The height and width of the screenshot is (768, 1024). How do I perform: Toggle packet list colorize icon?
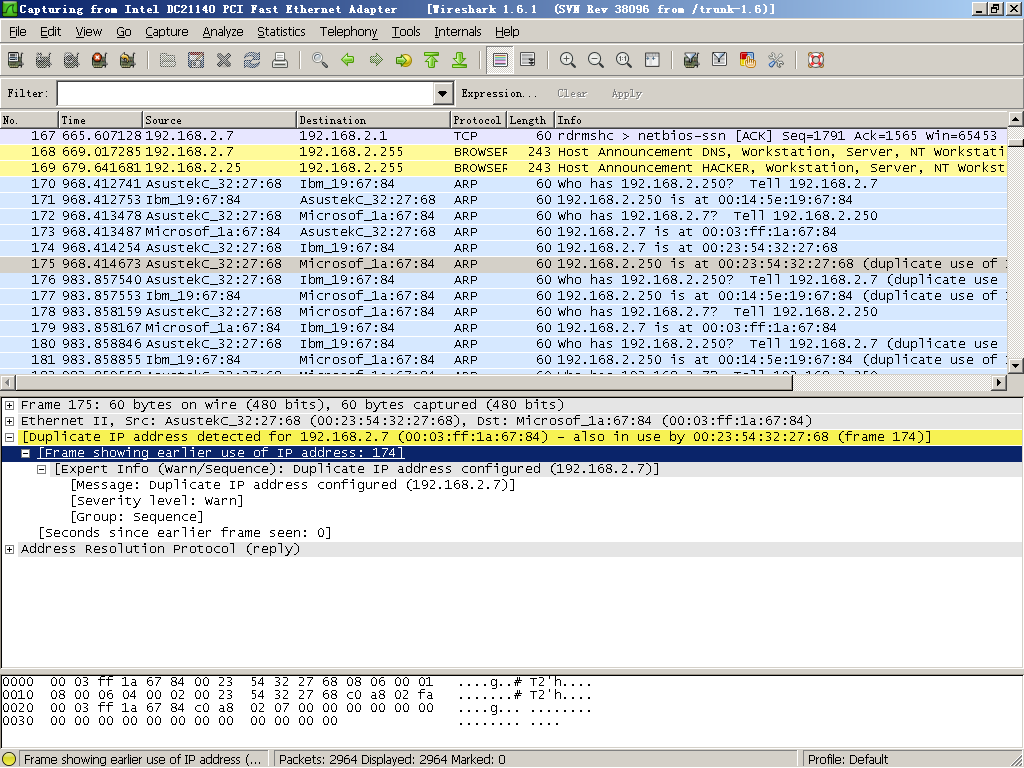(x=500, y=60)
